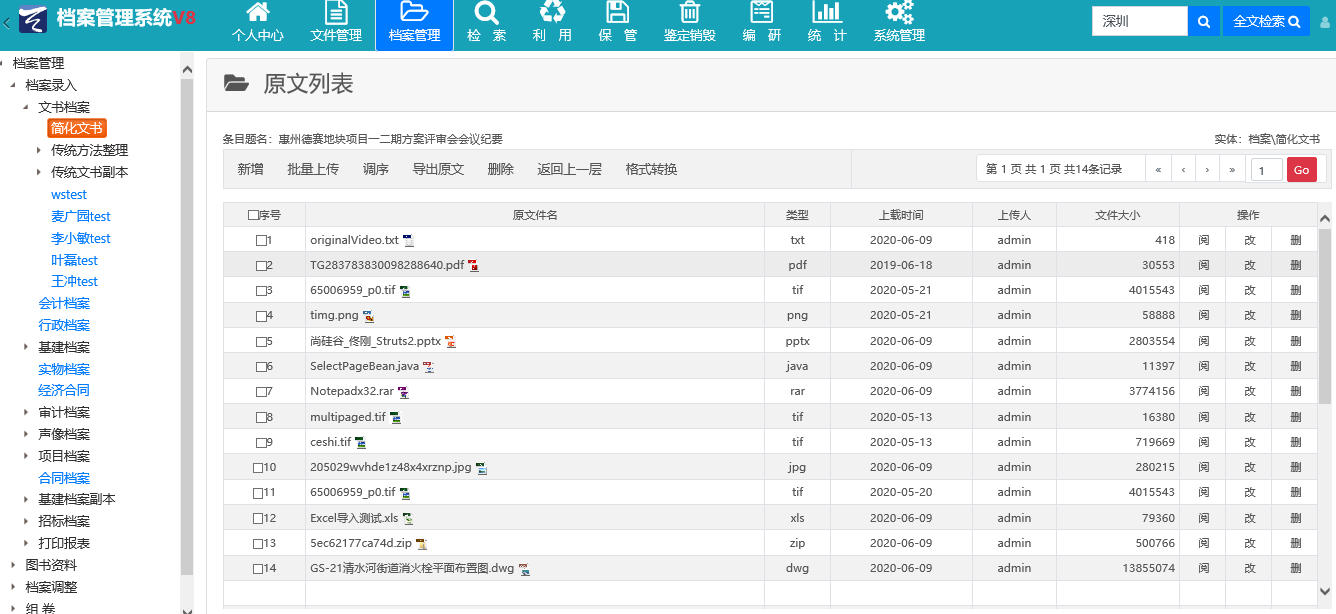Toggle the select-all checkbox in 序号 header
The height and width of the screenshot is (614, 1336).
click(x=253, y=215)
